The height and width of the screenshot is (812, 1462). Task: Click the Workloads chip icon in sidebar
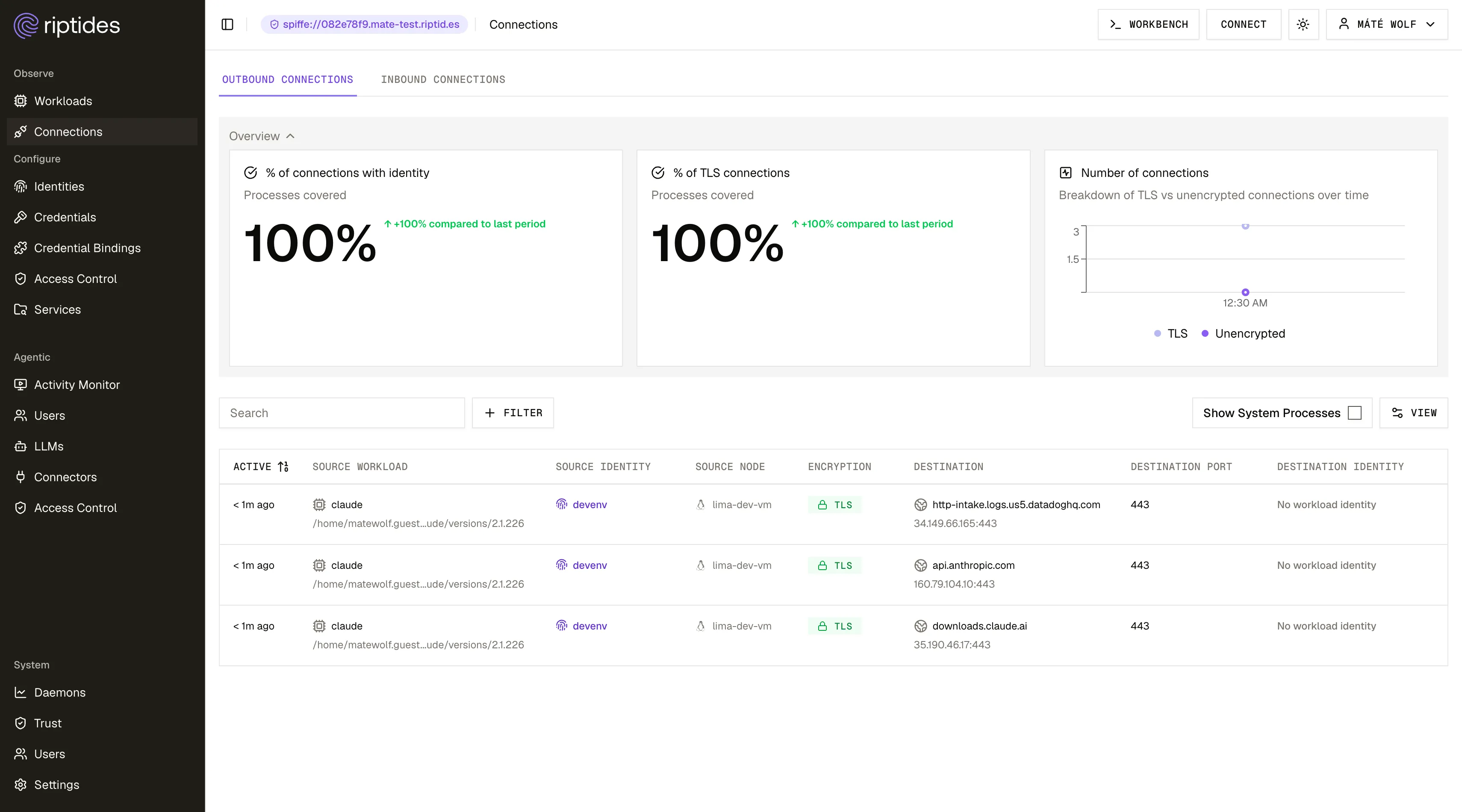pyautogui.click(x=21, y=101)
